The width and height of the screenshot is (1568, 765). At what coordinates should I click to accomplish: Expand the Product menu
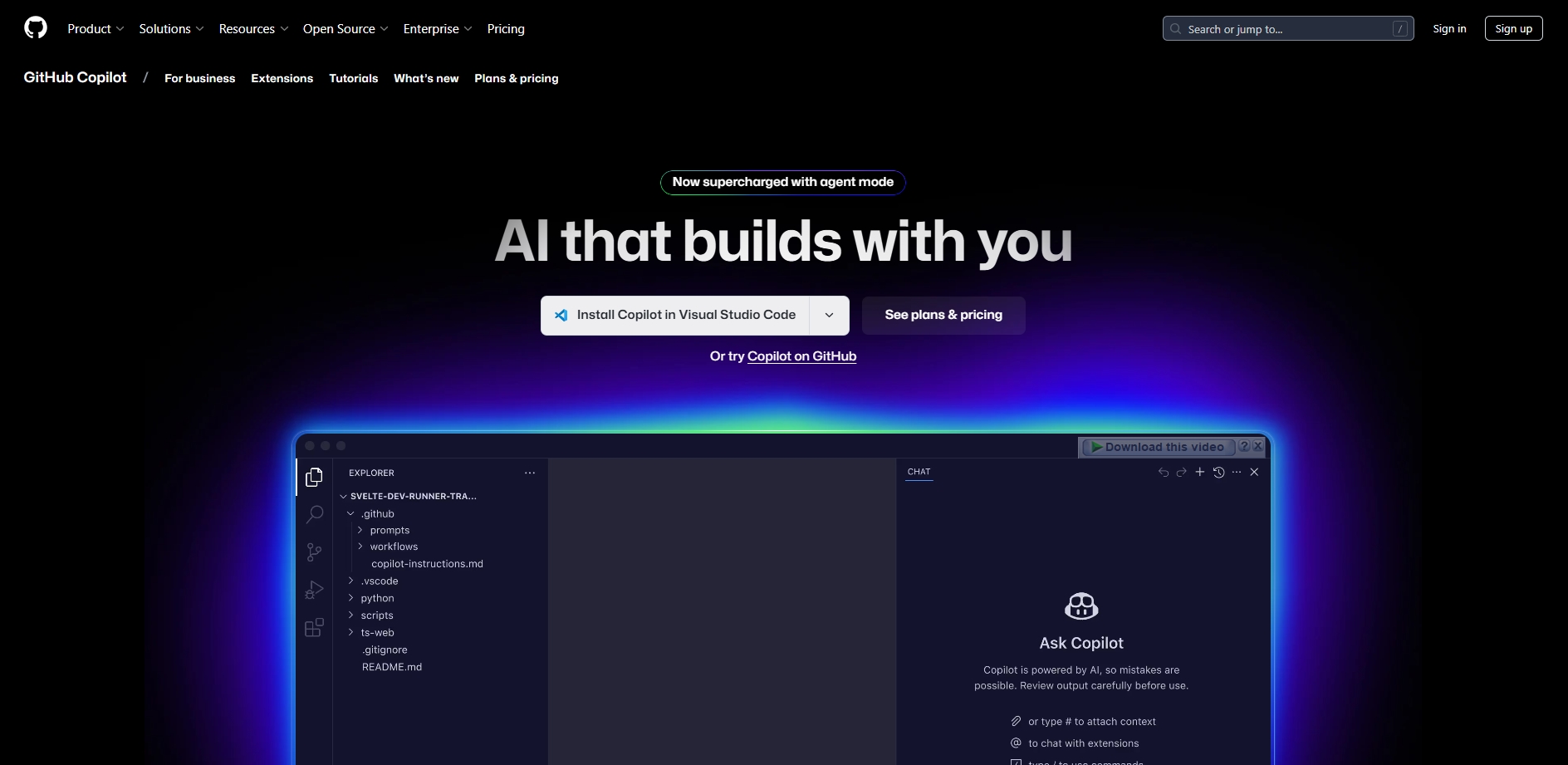(96, 28)
